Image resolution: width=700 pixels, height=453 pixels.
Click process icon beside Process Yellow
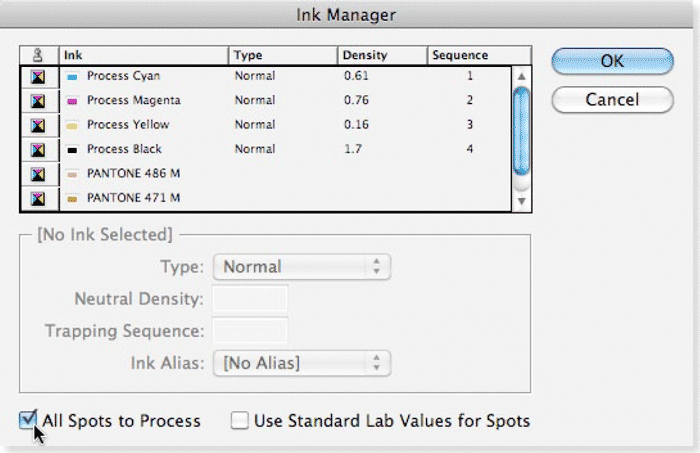click(x=38, y=125)
